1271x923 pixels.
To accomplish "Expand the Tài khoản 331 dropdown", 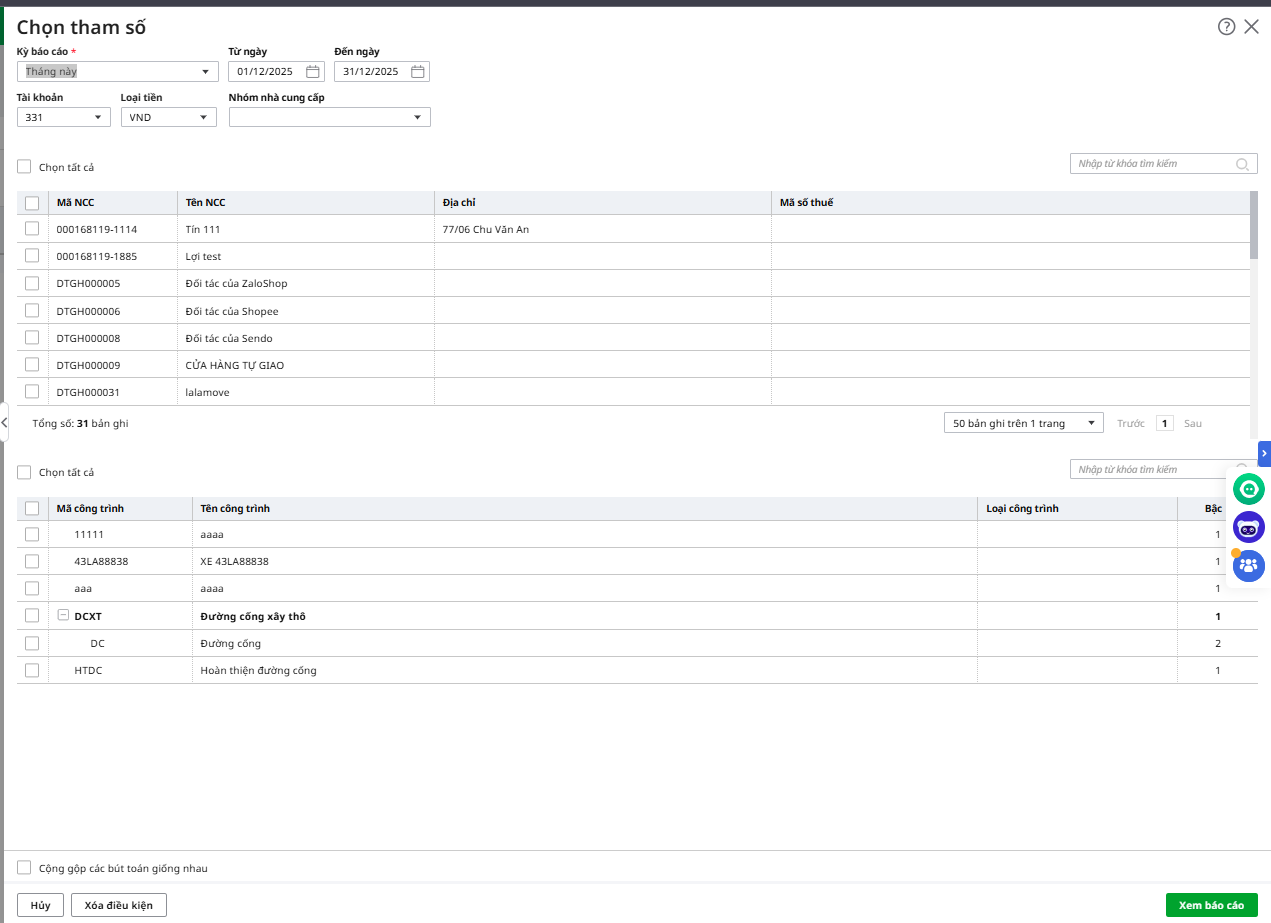I will click(98, 118).
